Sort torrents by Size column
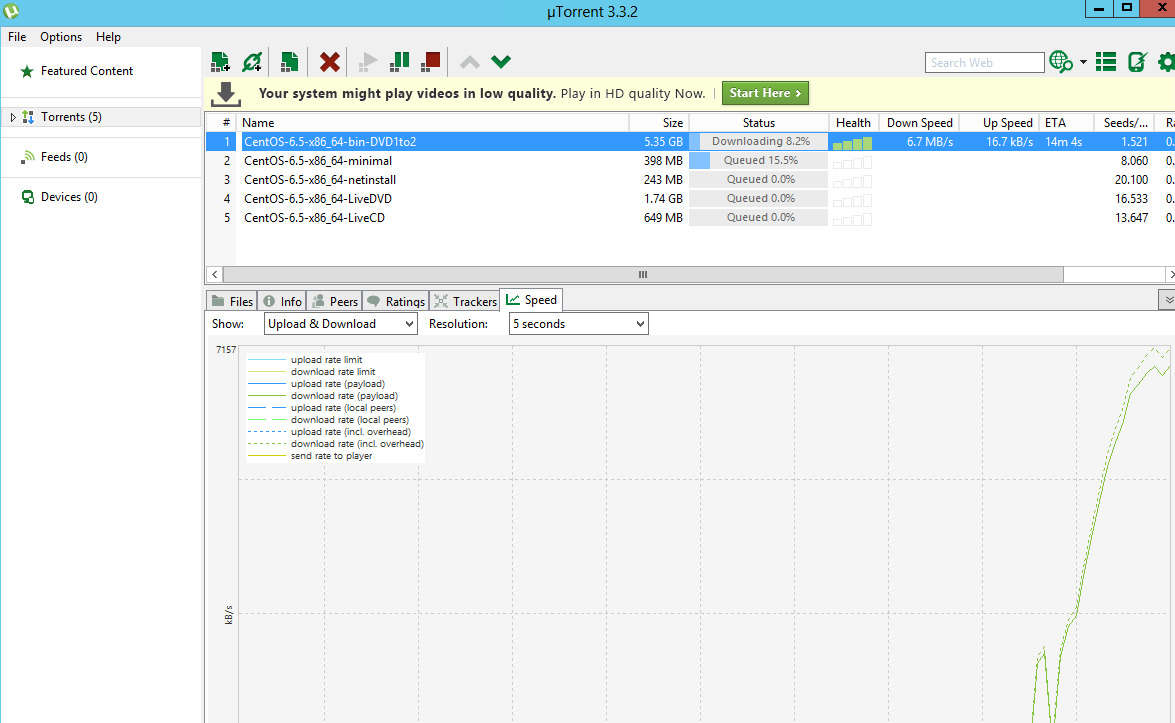This screenshot has height=723, width=1175. (x=659, y=123)
